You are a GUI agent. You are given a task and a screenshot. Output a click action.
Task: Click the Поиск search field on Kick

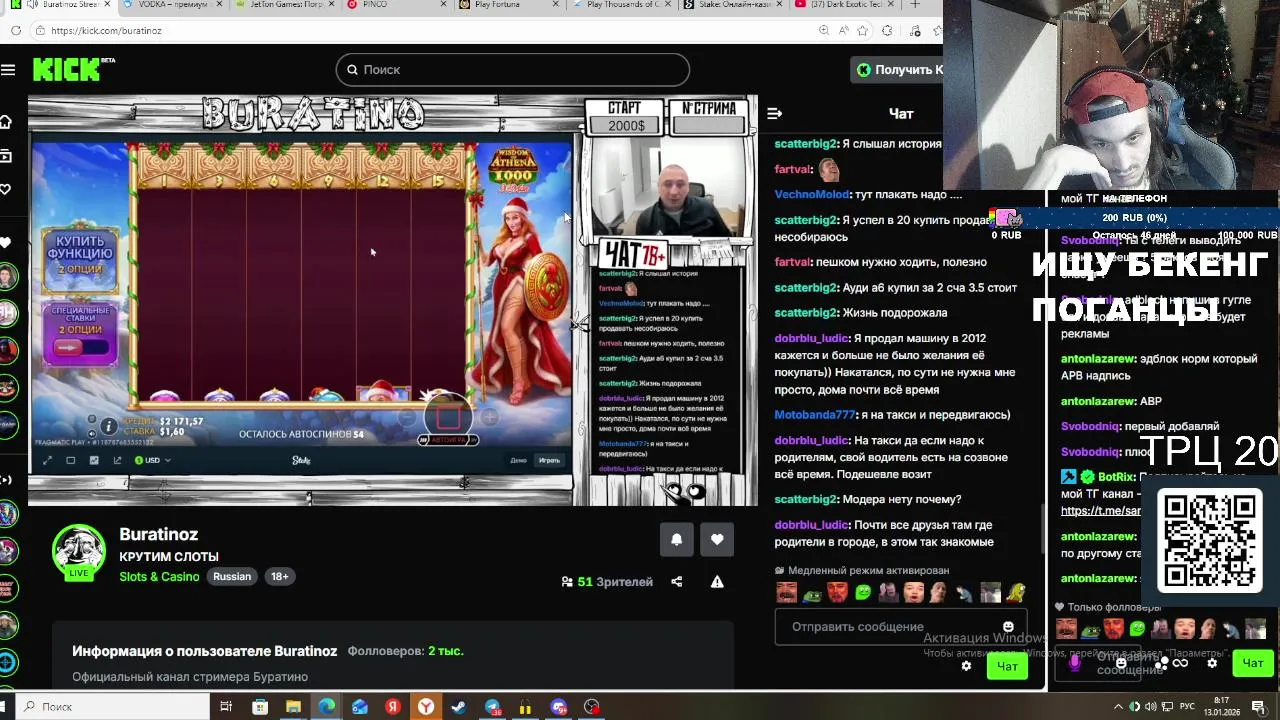[x=512, y=69]
